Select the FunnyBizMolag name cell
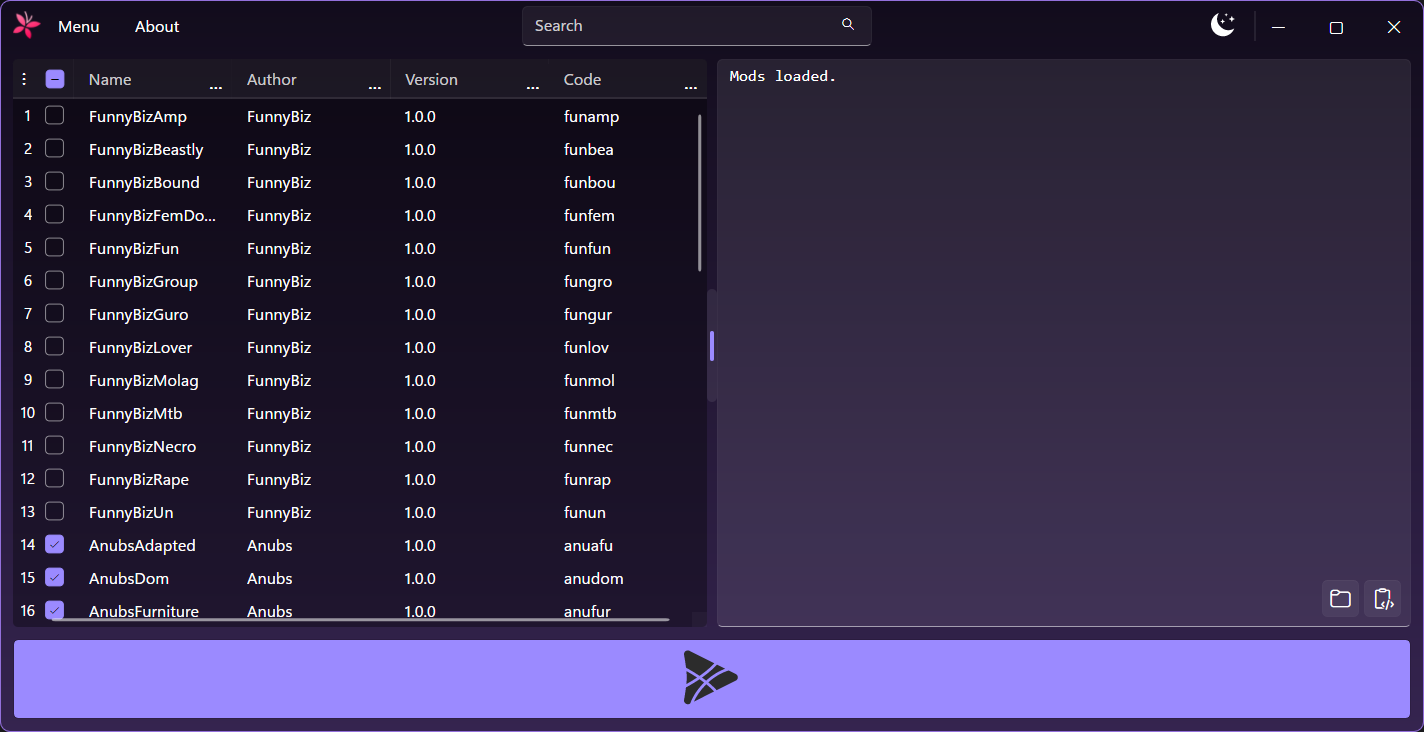Image resolution: width=1424 pixels, height=732 pixels. tap(143, 380)
